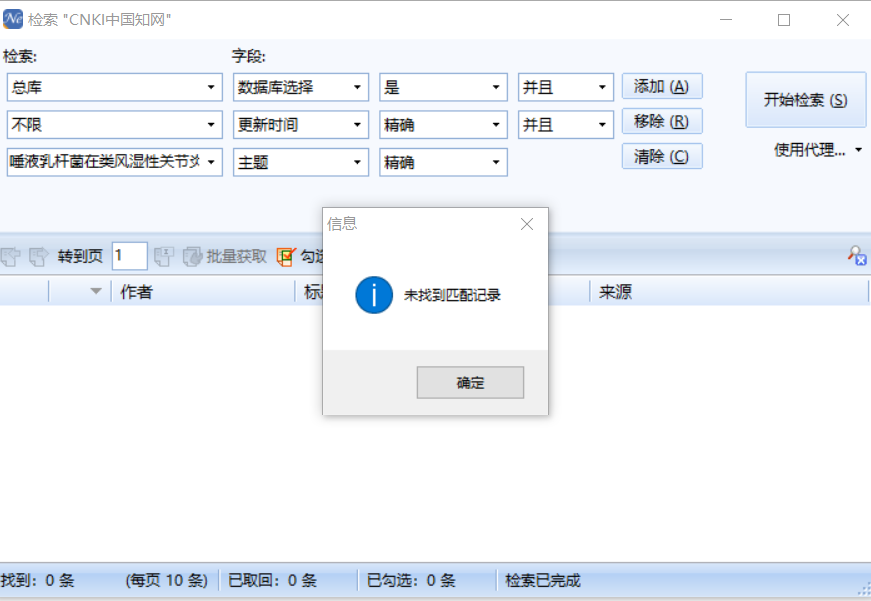This screenshot has height=601, width=871.
Task: Click the previous page arrow icon
Action: pos(11,257)
